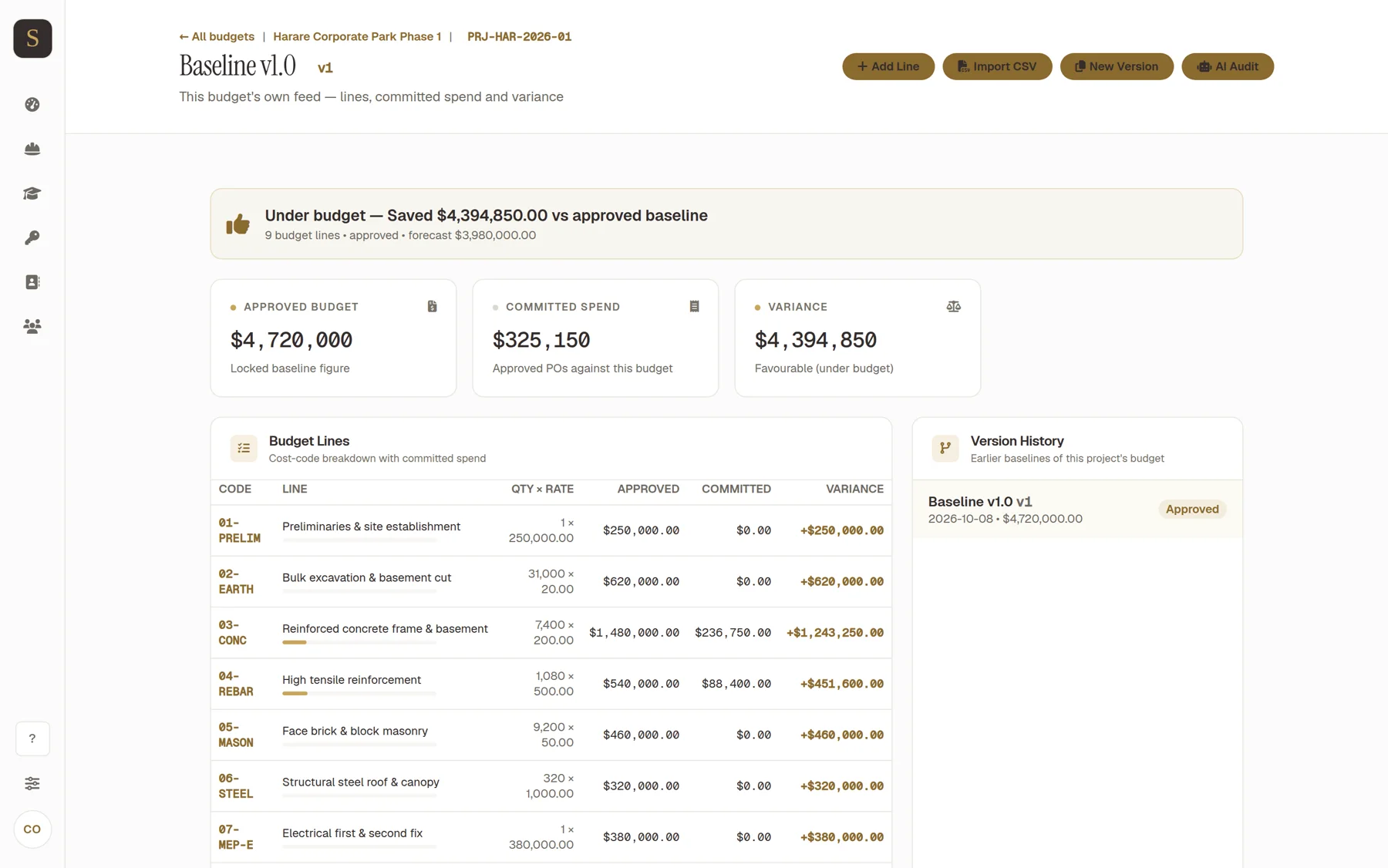Create a New Version
This screenshot has width=1388, height=868.
1117,66
